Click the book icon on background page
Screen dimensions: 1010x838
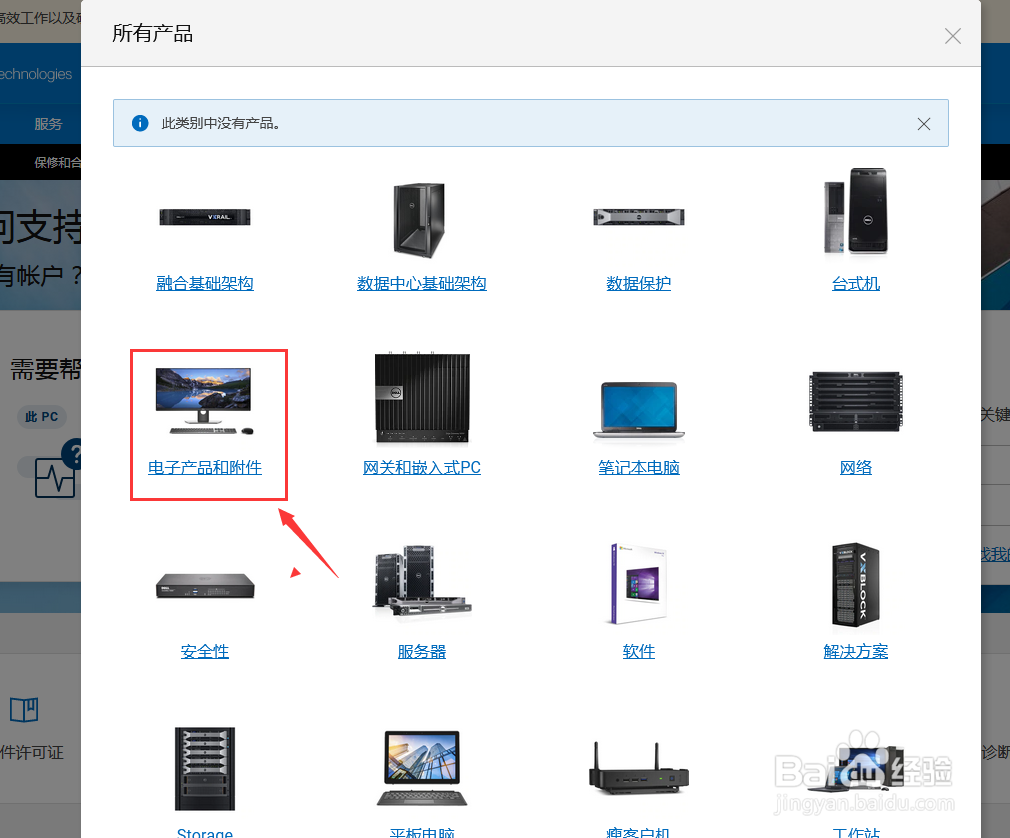click(x=24, y=710)
